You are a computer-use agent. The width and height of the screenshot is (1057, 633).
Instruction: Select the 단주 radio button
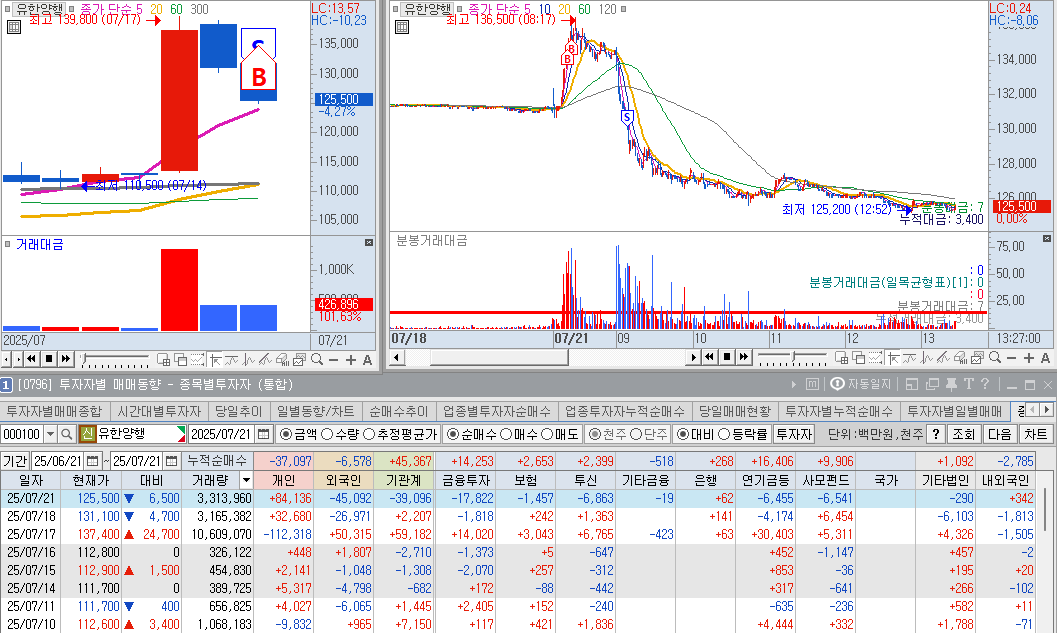click(636, 434)
